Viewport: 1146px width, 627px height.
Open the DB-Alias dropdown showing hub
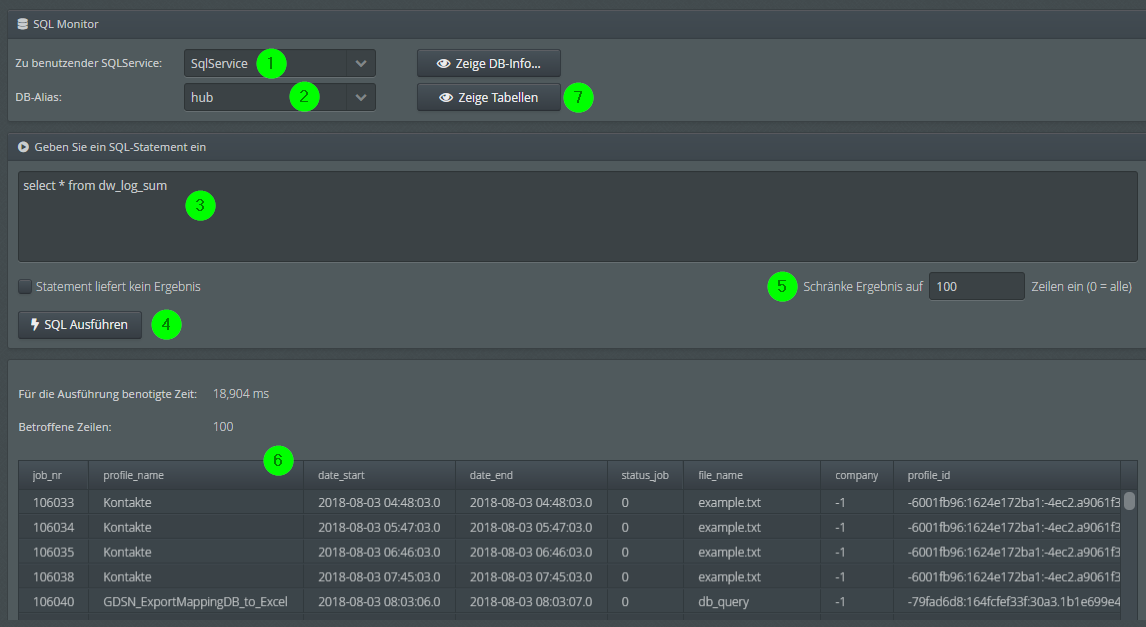tap(280, 97)
